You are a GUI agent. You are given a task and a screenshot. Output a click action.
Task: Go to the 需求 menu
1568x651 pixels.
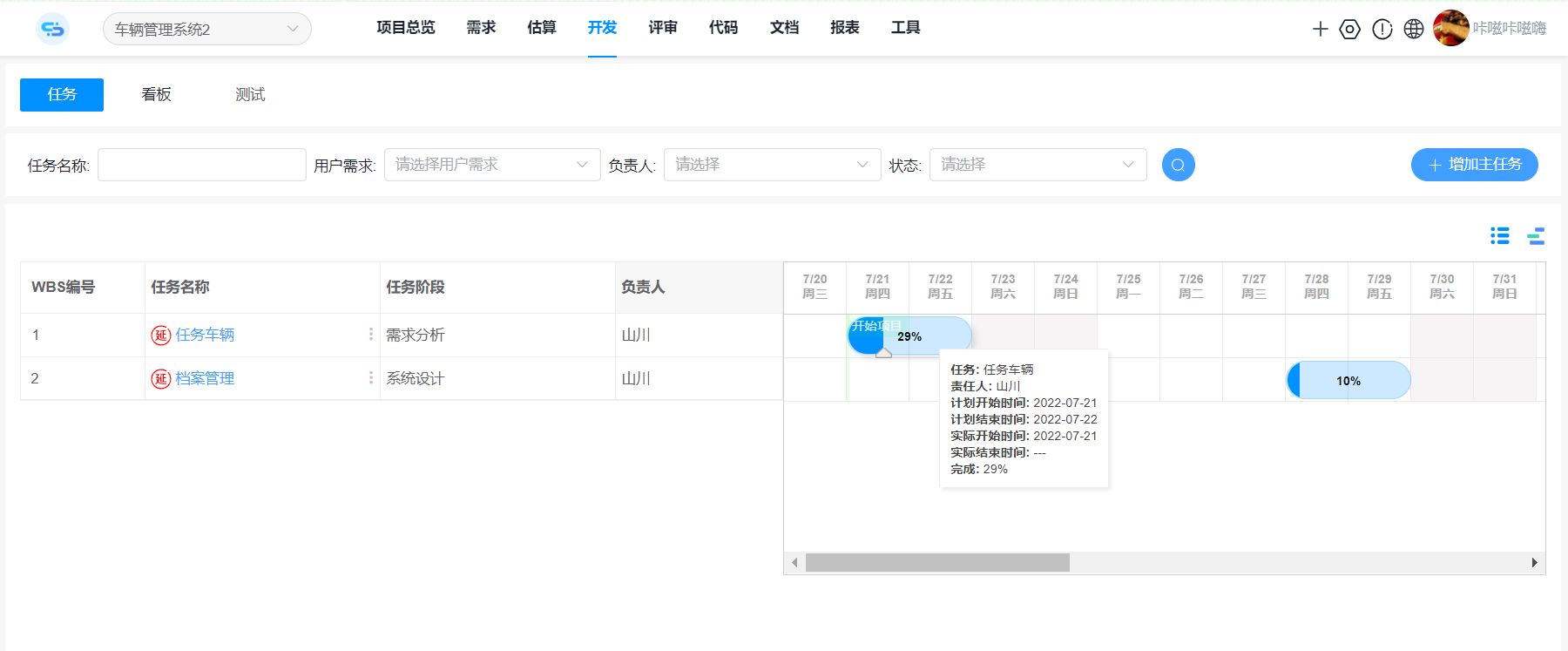coord(481,28)
